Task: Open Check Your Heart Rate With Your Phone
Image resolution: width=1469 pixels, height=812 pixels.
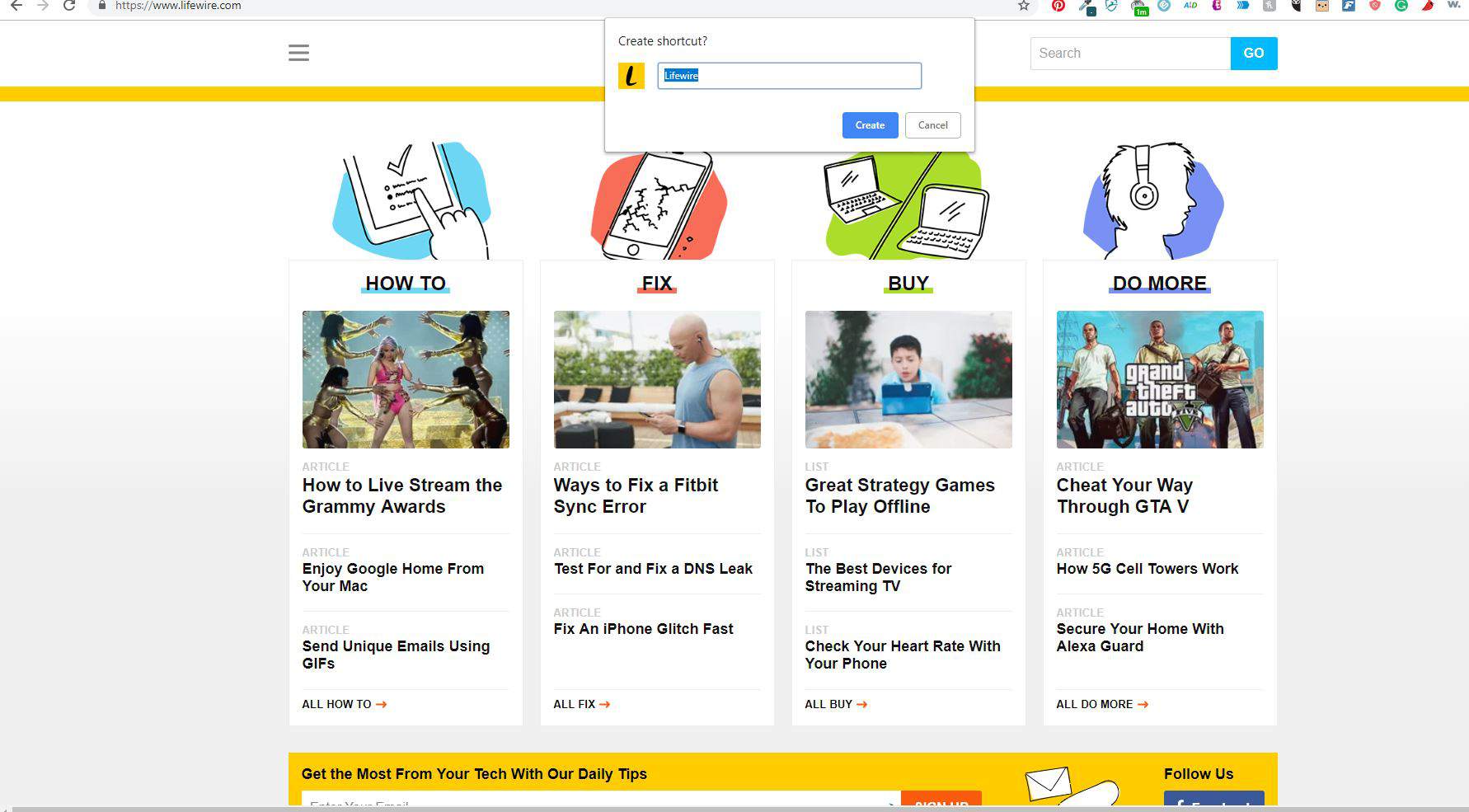Action: (x=903, y=655)
